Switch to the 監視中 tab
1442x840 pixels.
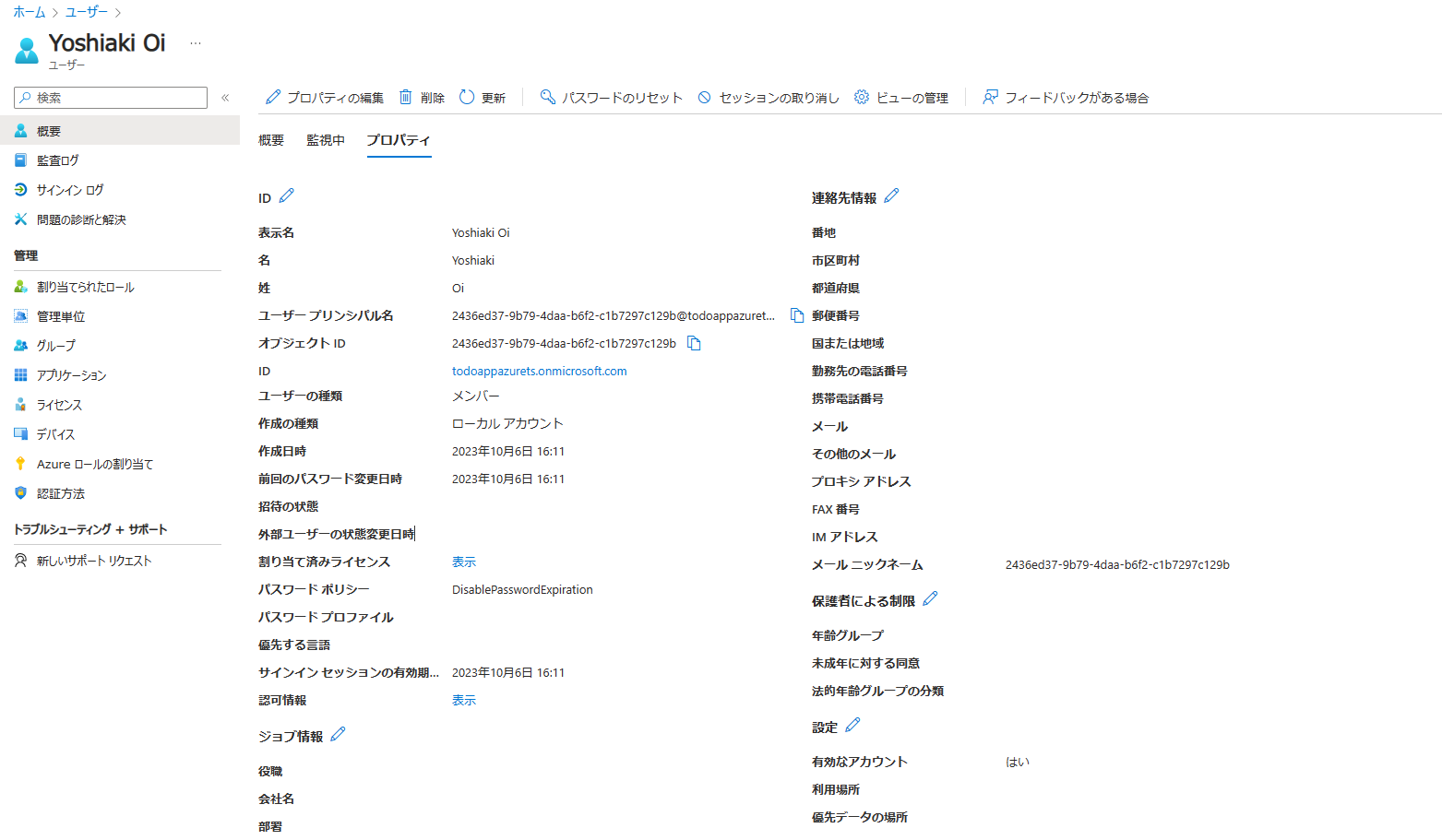326,140
